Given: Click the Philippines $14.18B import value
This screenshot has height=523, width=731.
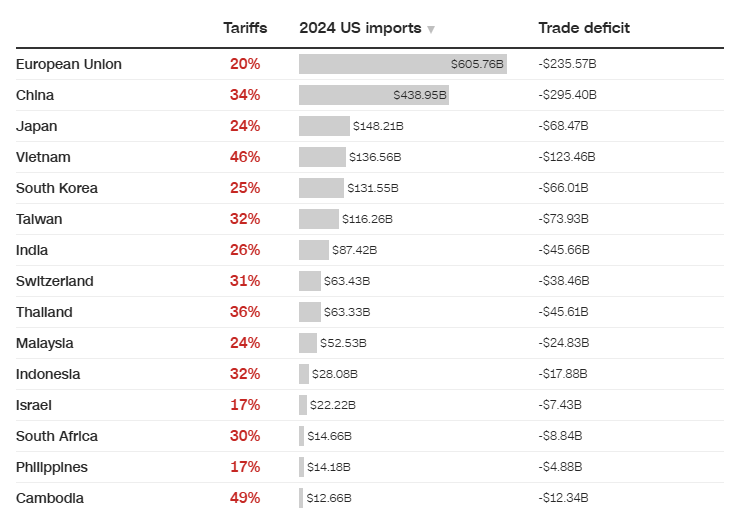Looking at the screenshot, I should coord(329,467).
